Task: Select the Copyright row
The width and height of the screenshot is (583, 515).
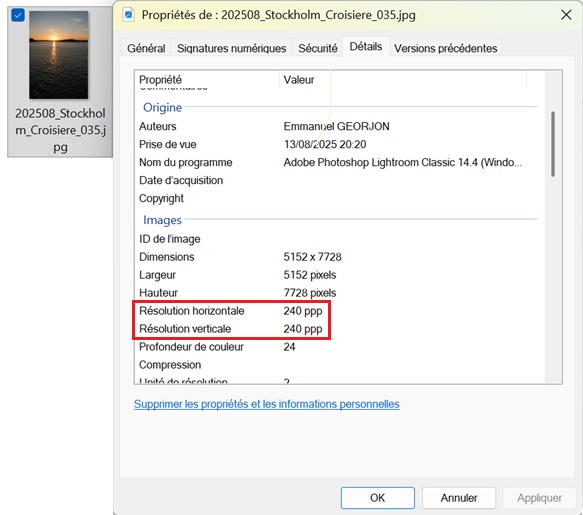Action: click(x=336, y=199)
